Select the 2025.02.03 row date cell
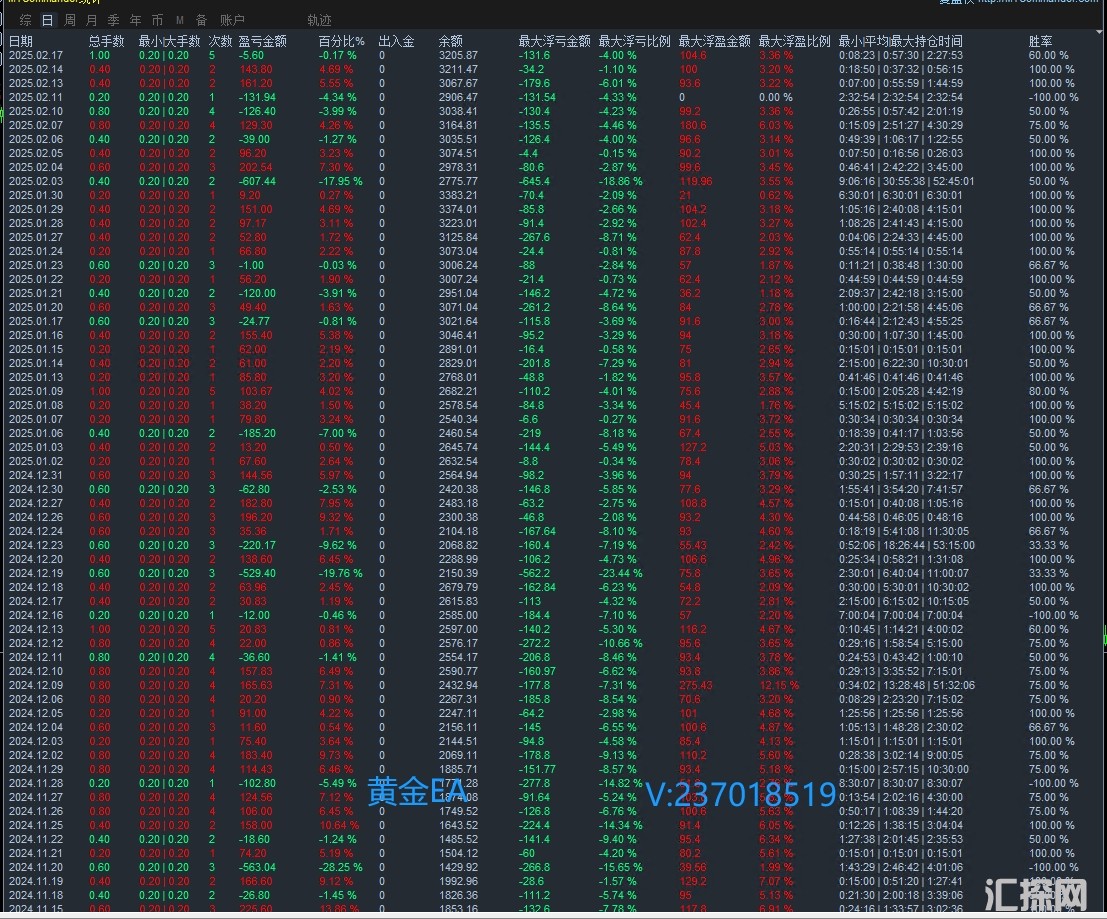This screenshot has width=1107, height=919. (x=35, y=182)
